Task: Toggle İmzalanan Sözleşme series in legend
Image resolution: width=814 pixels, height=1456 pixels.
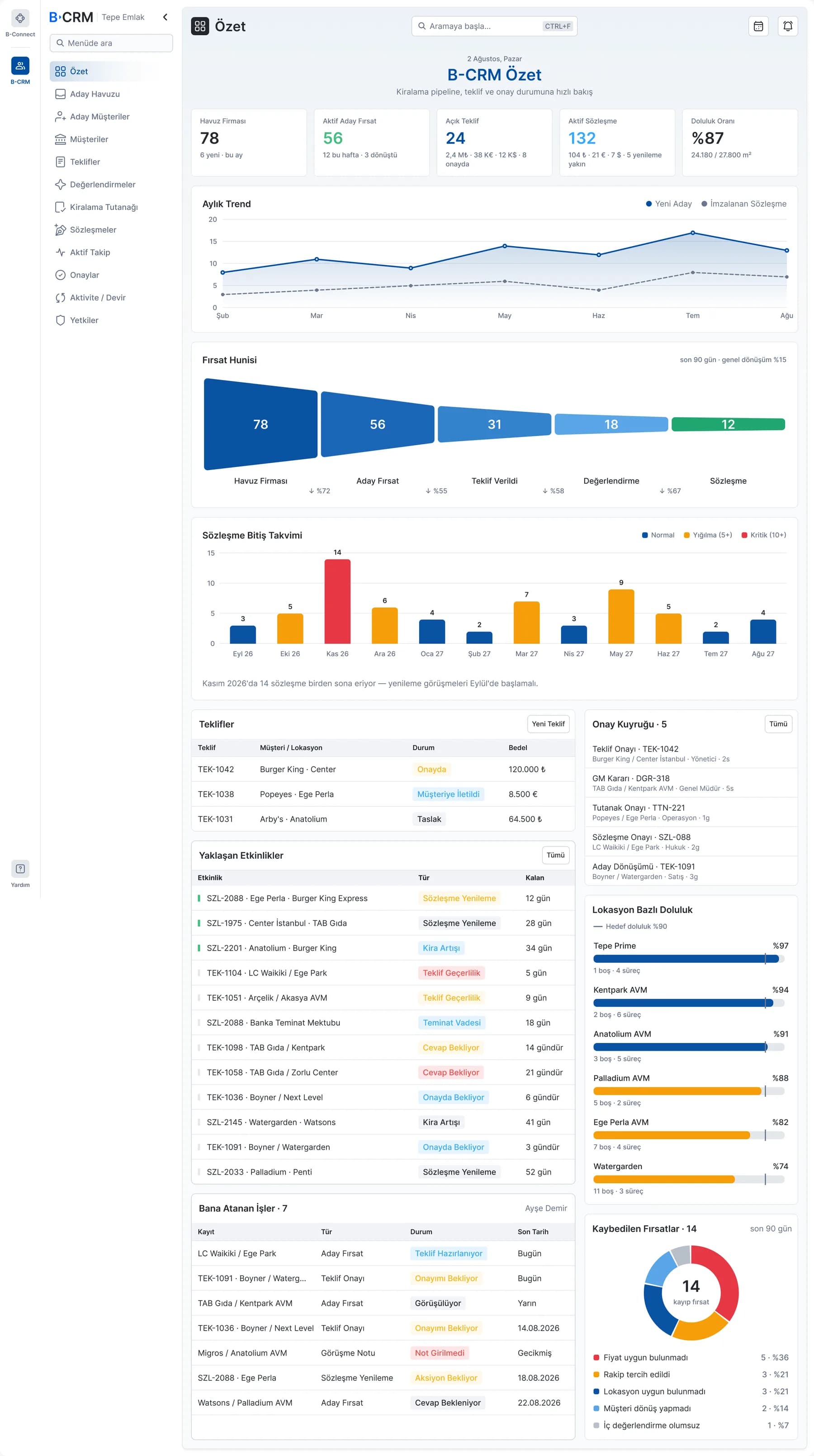Action: (x=743, y=204)
